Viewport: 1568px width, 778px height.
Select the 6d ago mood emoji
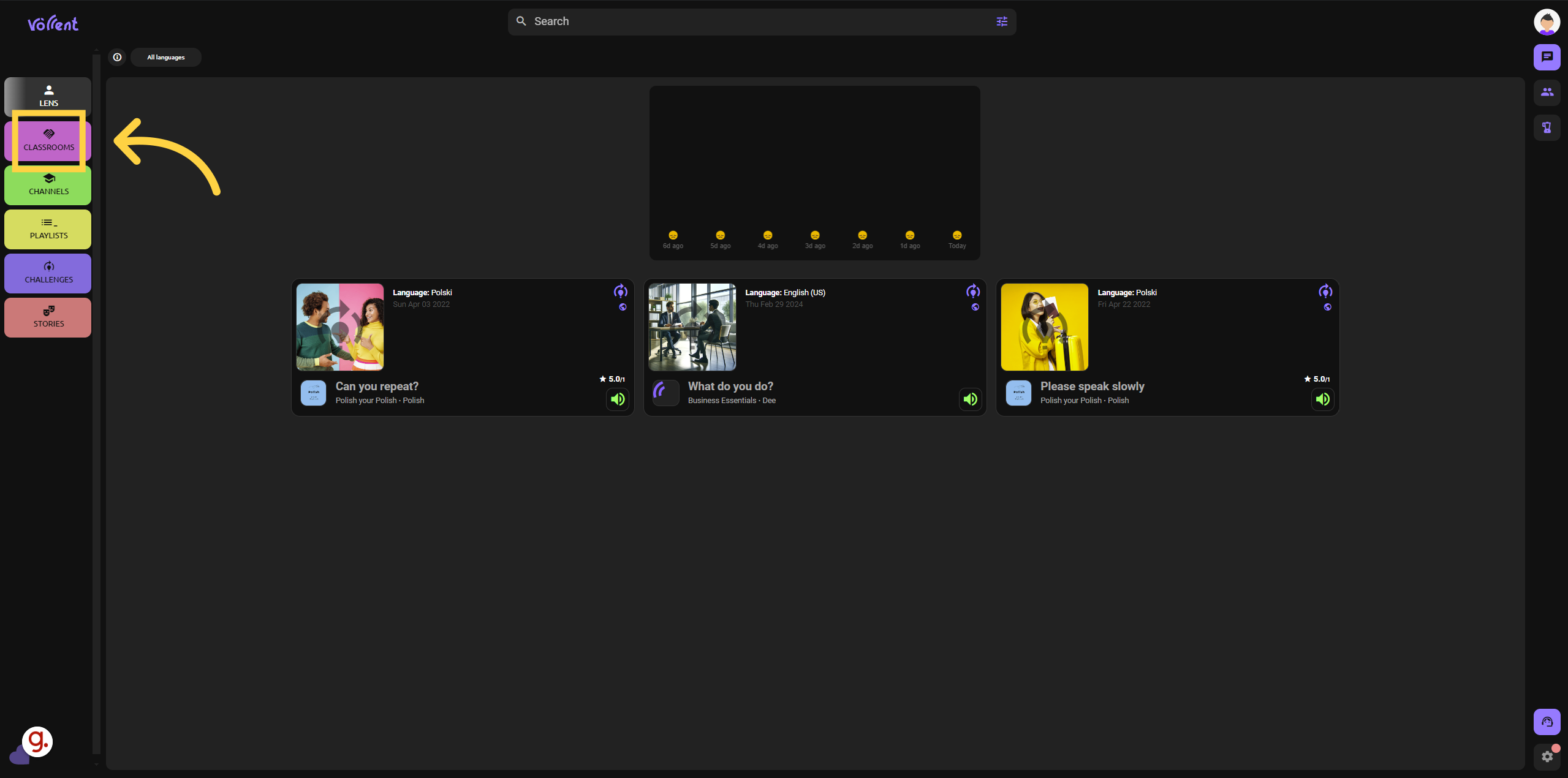click(x=673, y=235)
